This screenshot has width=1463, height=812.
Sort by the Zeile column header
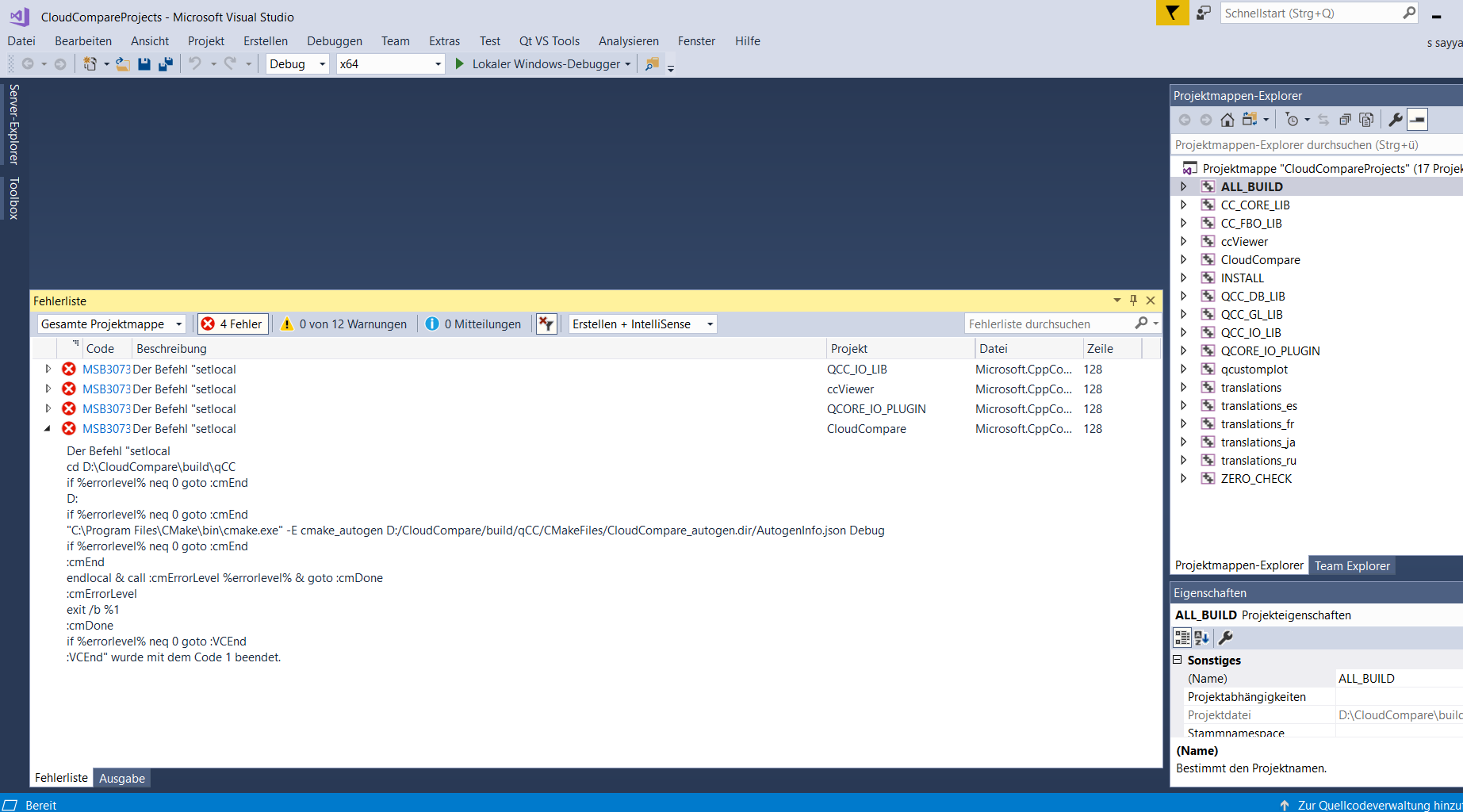click(x=1112, y=349)
